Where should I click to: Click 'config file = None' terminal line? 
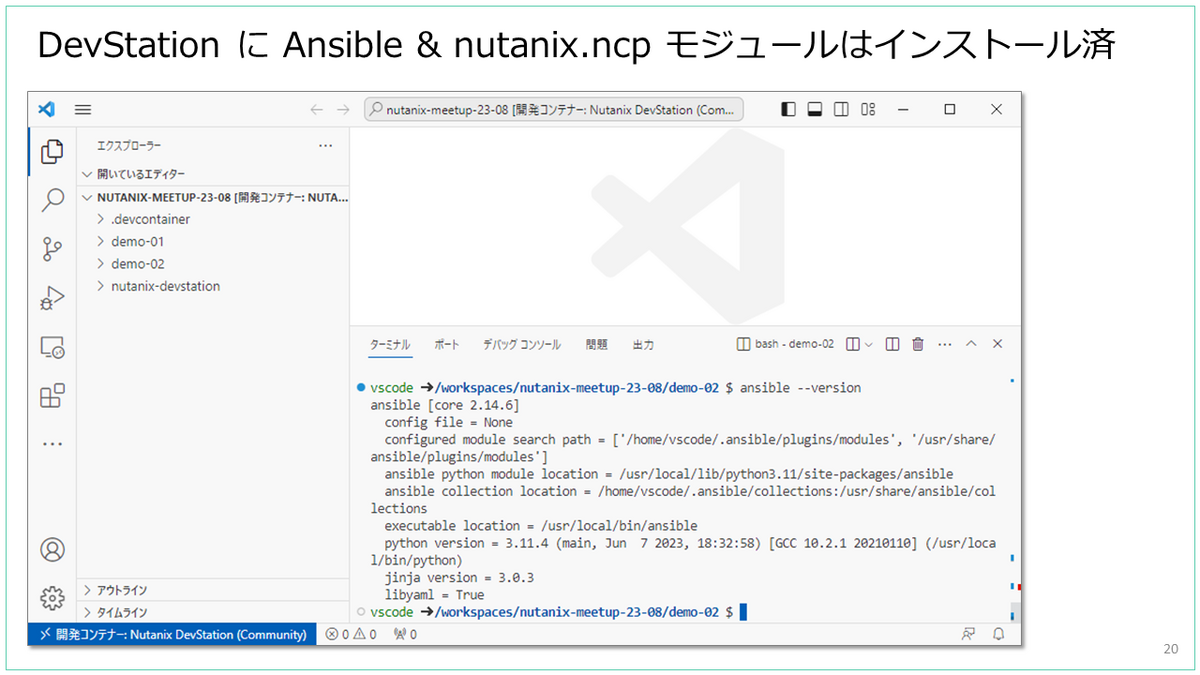(449, 422)
